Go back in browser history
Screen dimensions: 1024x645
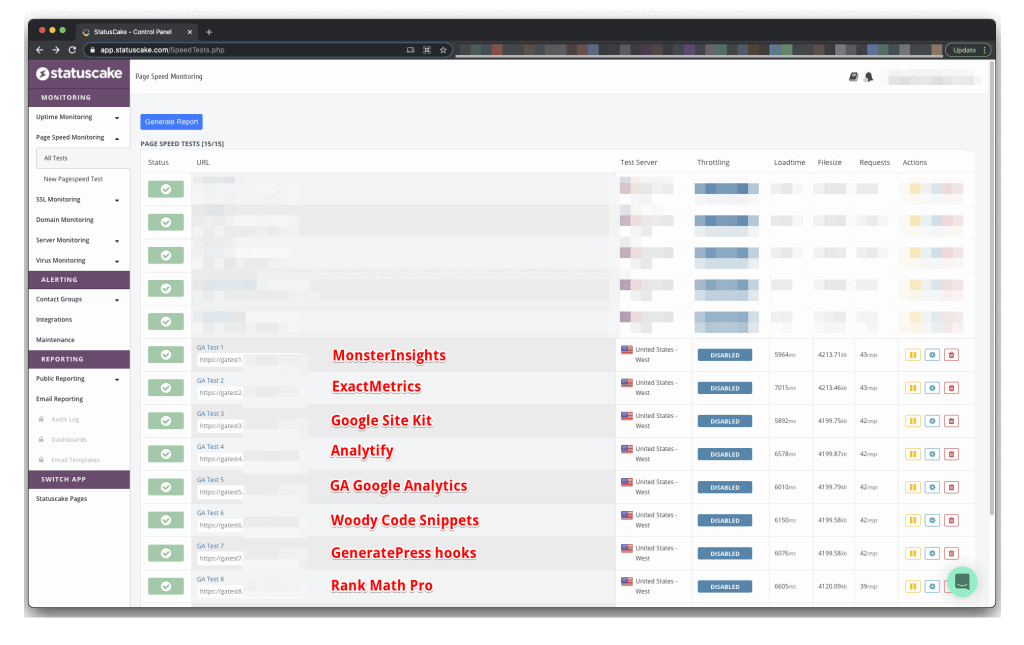(x=40, y=50)
